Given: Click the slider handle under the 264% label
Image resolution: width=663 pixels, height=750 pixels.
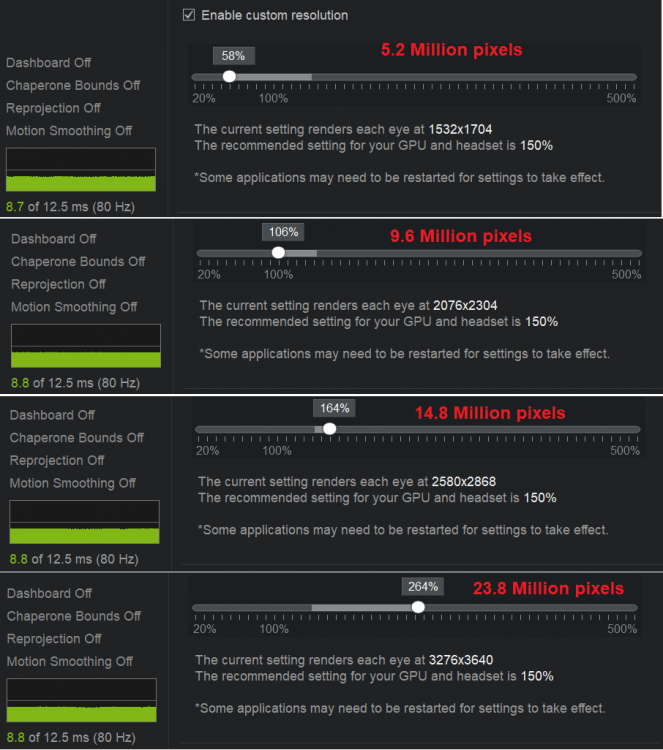Looking at the screenshot, I should [x=418, y=606].
